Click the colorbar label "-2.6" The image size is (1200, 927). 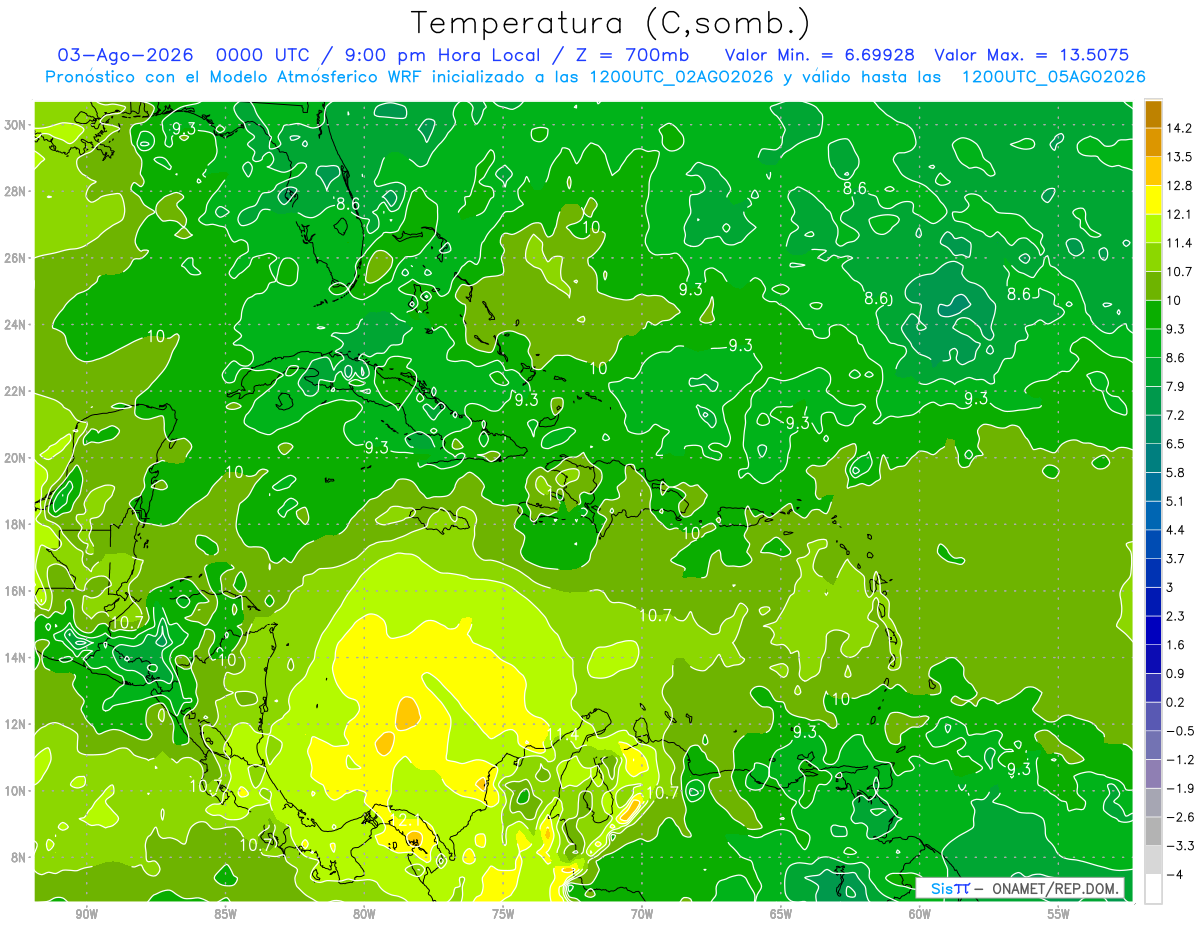(1180, 817)
